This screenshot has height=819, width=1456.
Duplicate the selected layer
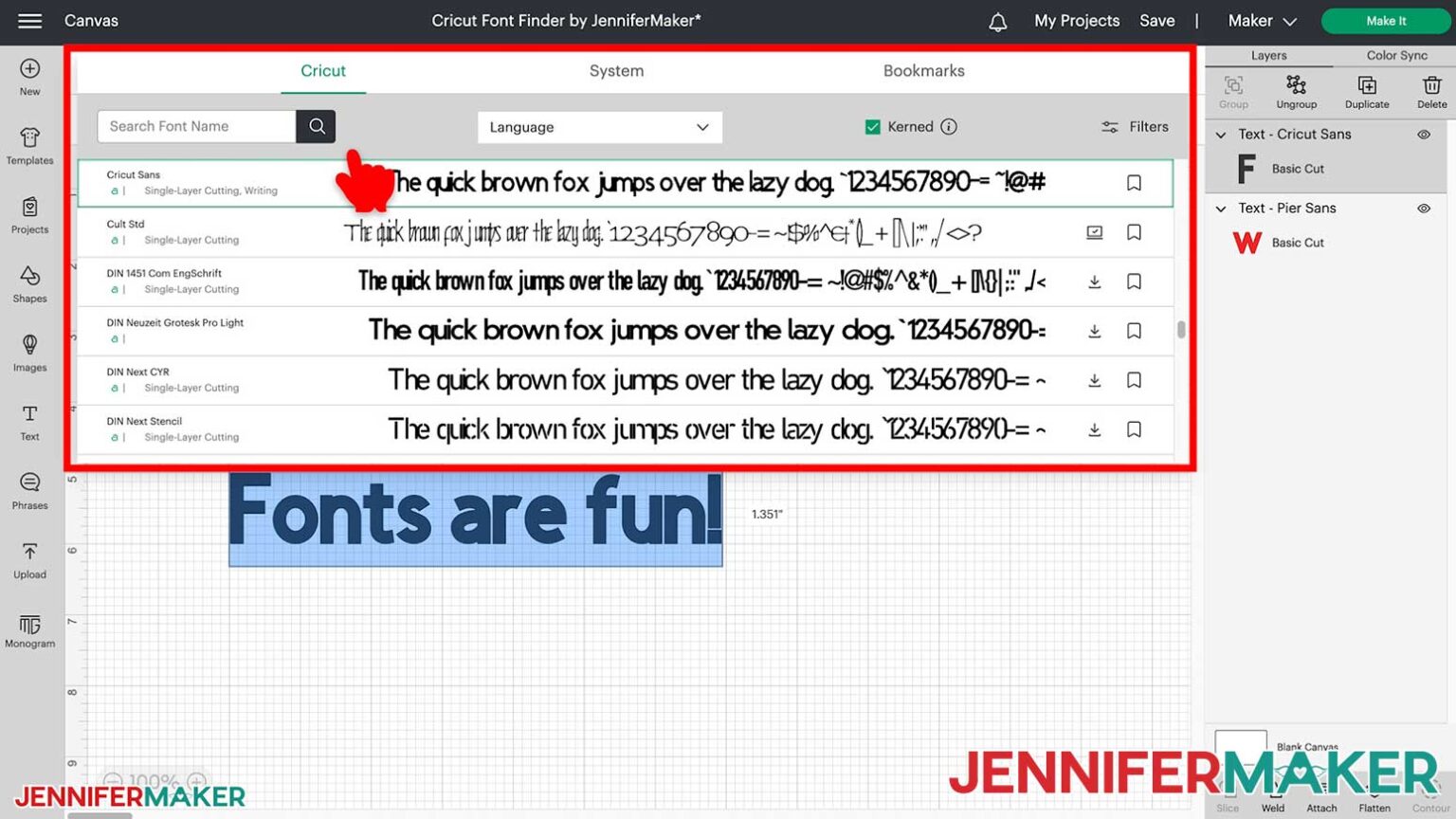tap(1367, 92)
